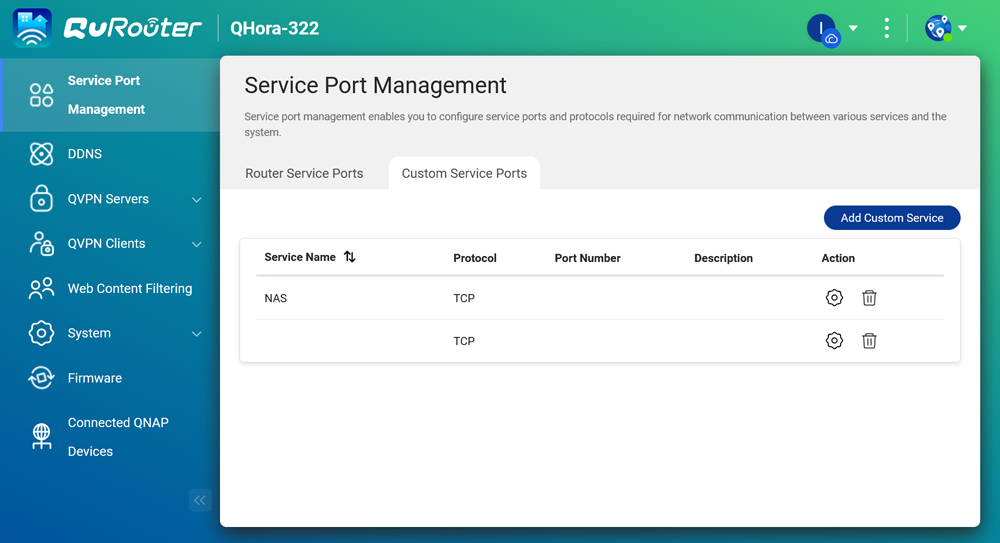Open Web Content Filtering in the sidebar
Screen dimensions: 1000x543
[129, 289]
